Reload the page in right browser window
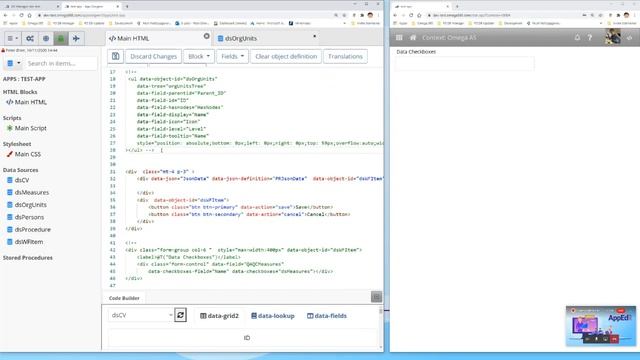This screenshot has width=640, height=360. 411,15
